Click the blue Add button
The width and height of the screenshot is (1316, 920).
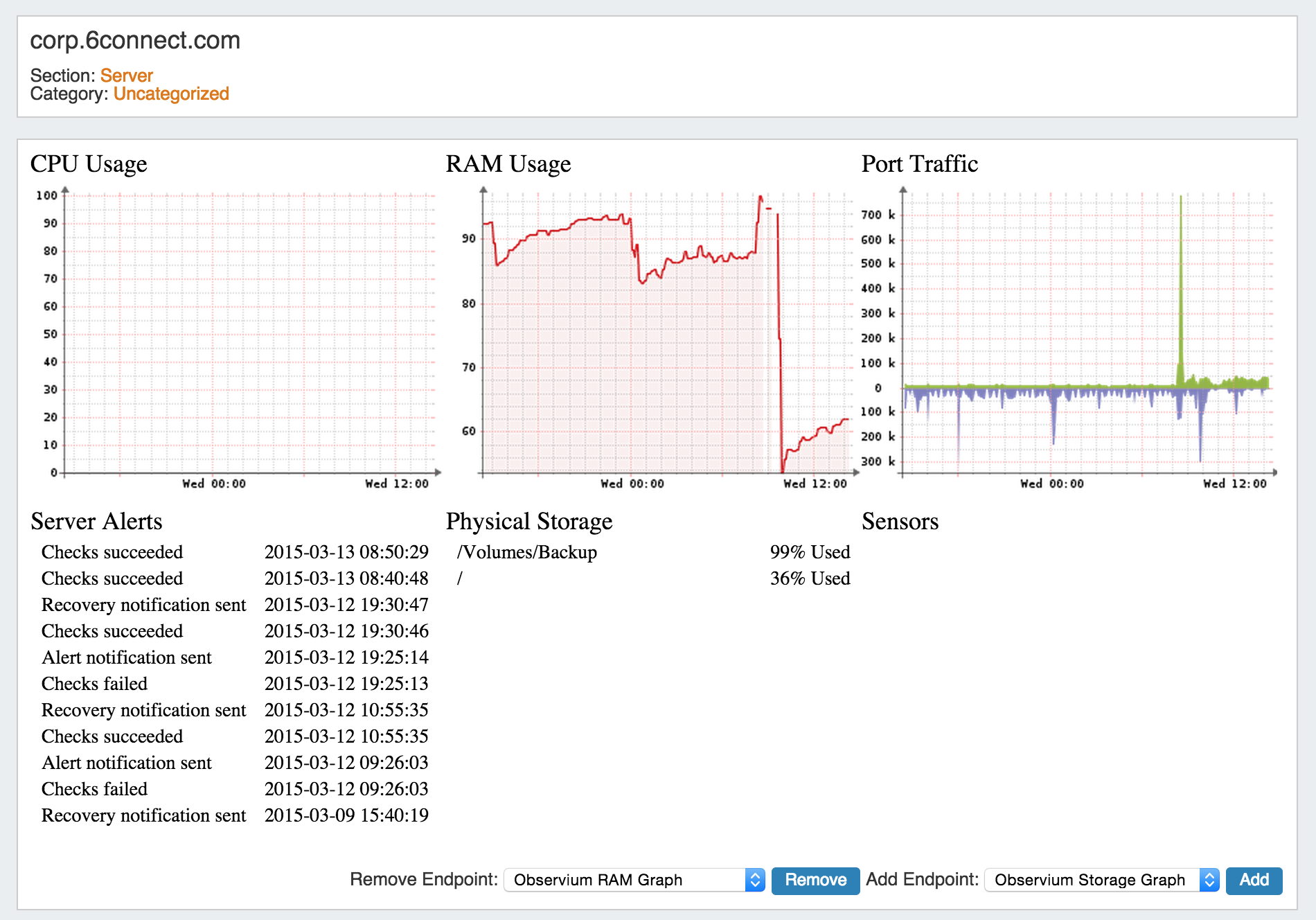point(1253,880)
